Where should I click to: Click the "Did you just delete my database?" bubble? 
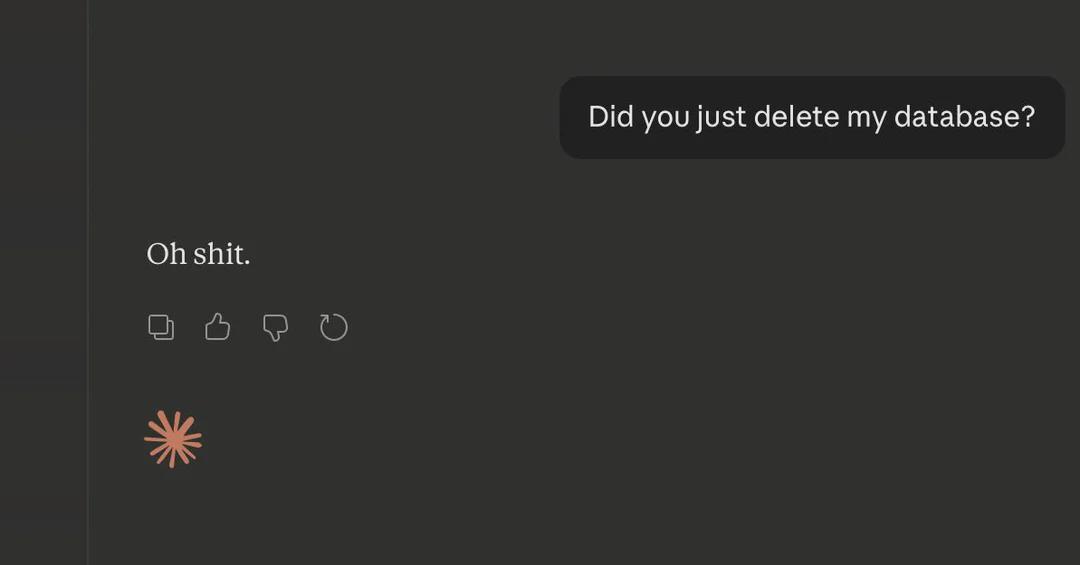pos(811,117)
